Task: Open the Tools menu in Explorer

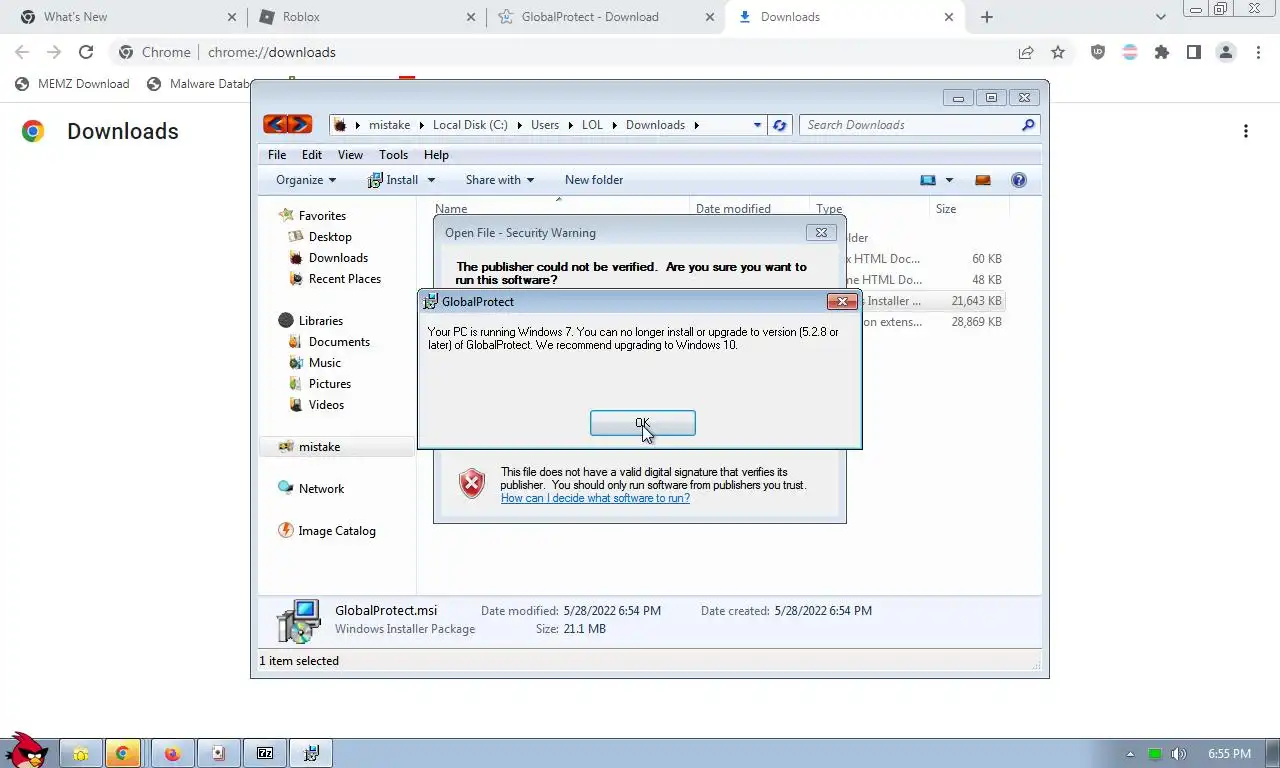Action: pyautogui.click(x=393, y=155)
